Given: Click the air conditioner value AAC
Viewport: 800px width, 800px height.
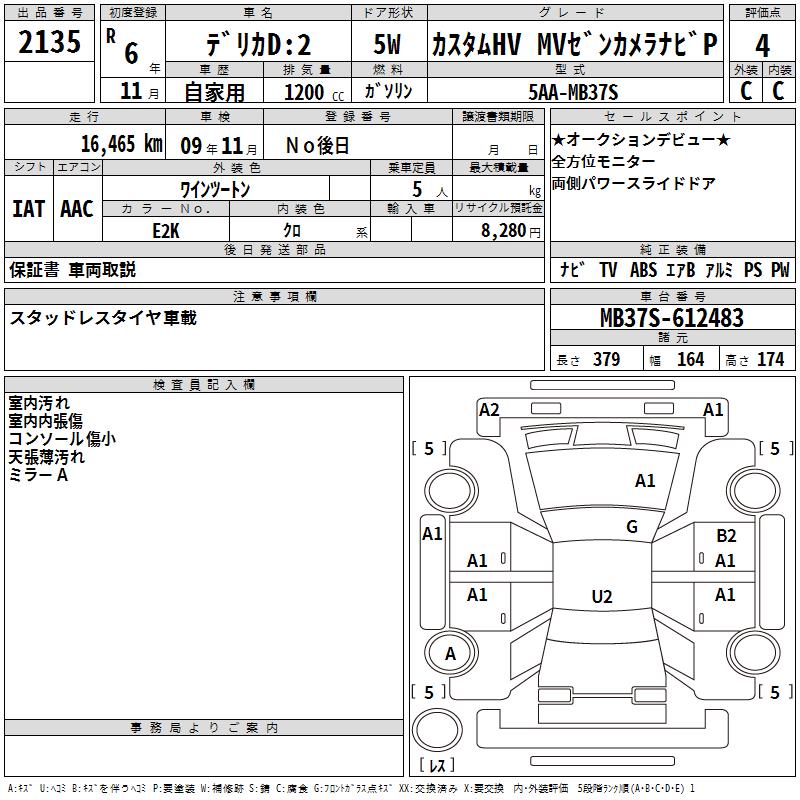Looking at the screenshot, I should point(77,209).
